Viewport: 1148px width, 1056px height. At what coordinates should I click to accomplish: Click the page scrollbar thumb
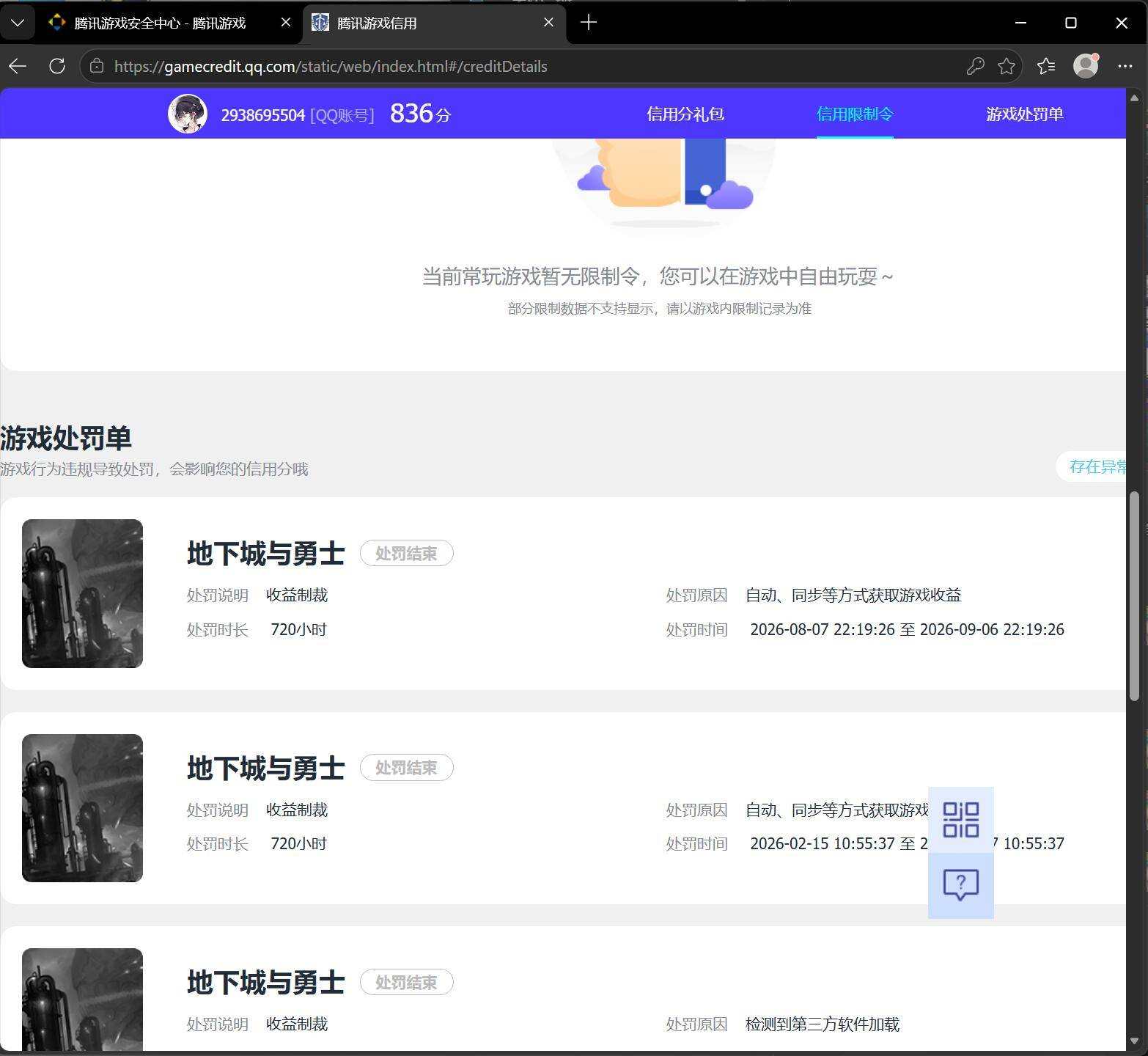1134,596
